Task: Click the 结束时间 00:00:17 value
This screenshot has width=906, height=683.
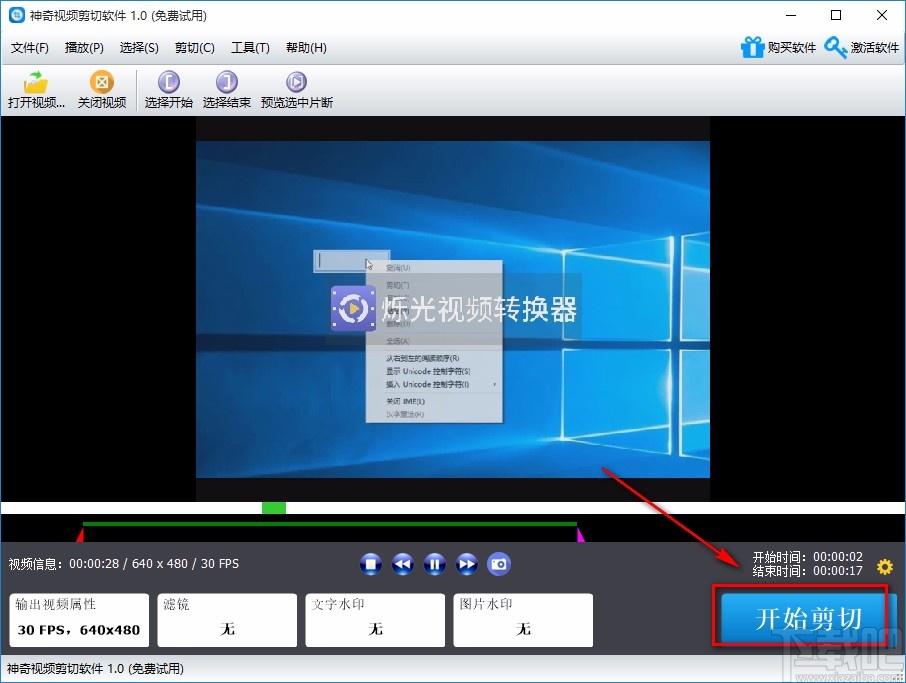Action: pyautogui.click(x=838, y=571)
